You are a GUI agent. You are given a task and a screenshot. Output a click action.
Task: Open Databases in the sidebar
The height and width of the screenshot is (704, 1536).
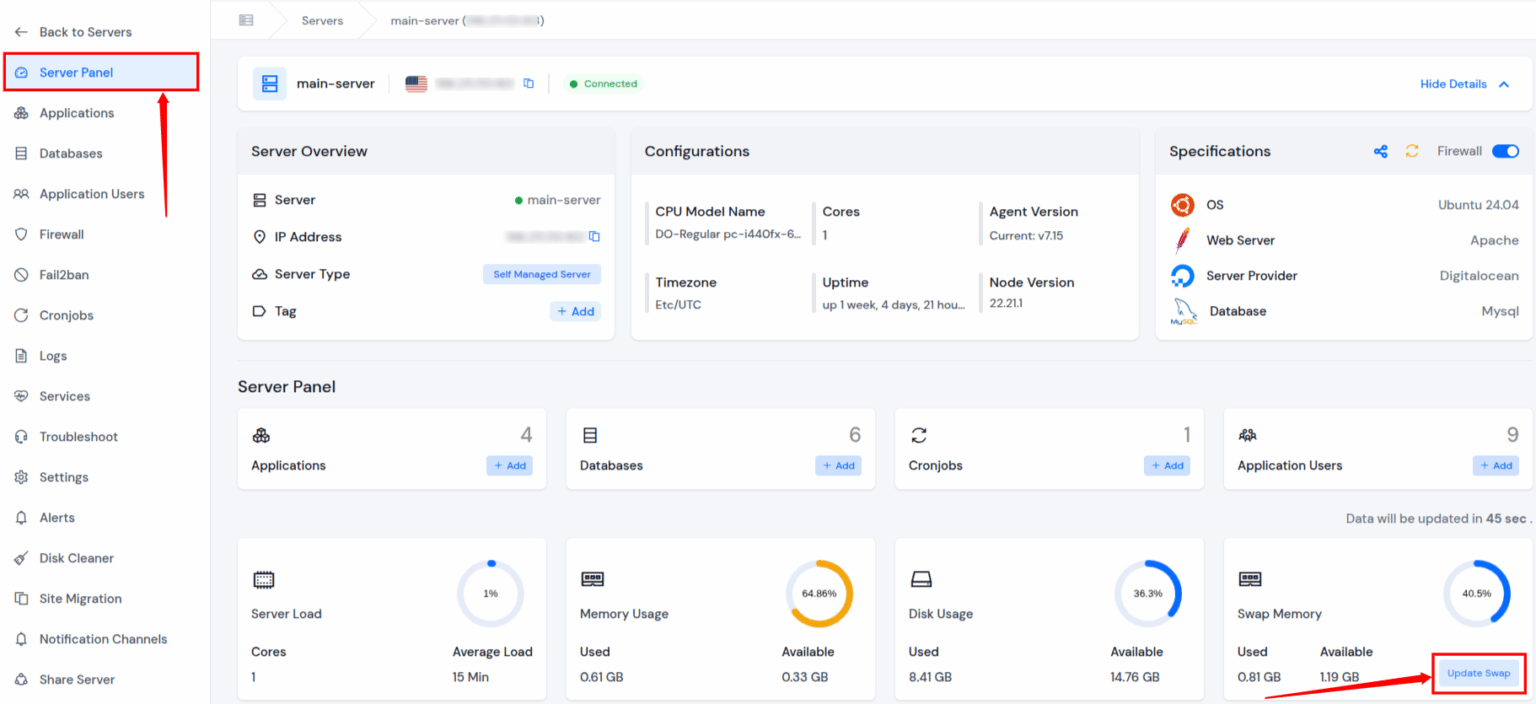click(71, 153)
